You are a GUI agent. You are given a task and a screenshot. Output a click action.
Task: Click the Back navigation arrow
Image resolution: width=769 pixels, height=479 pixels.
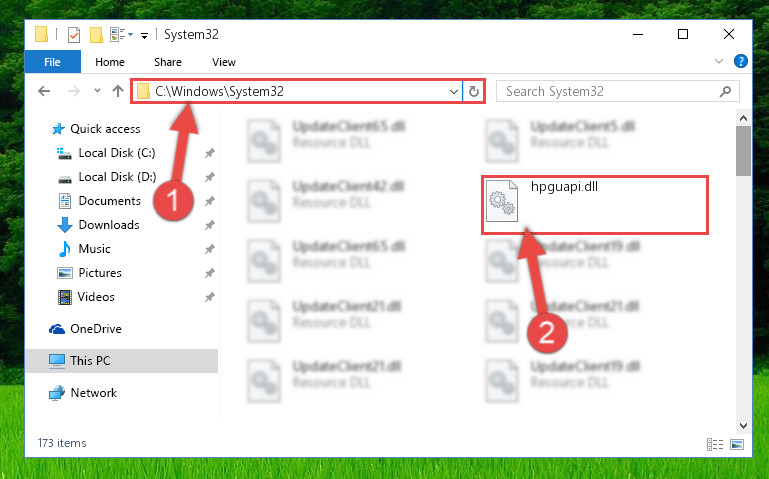[44, 91]
